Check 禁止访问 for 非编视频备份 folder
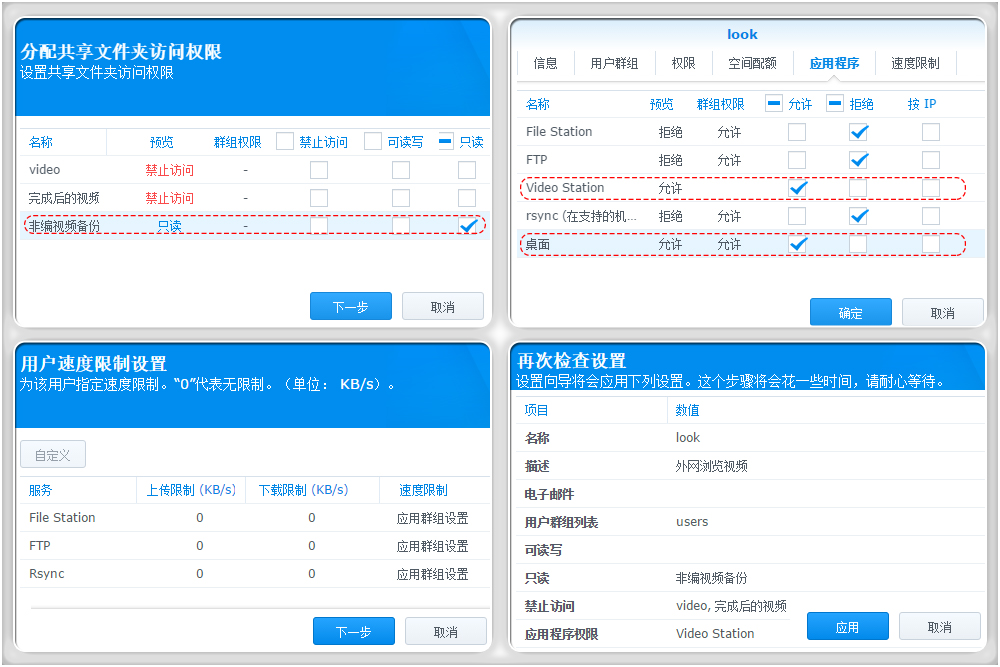 point(318,225)
